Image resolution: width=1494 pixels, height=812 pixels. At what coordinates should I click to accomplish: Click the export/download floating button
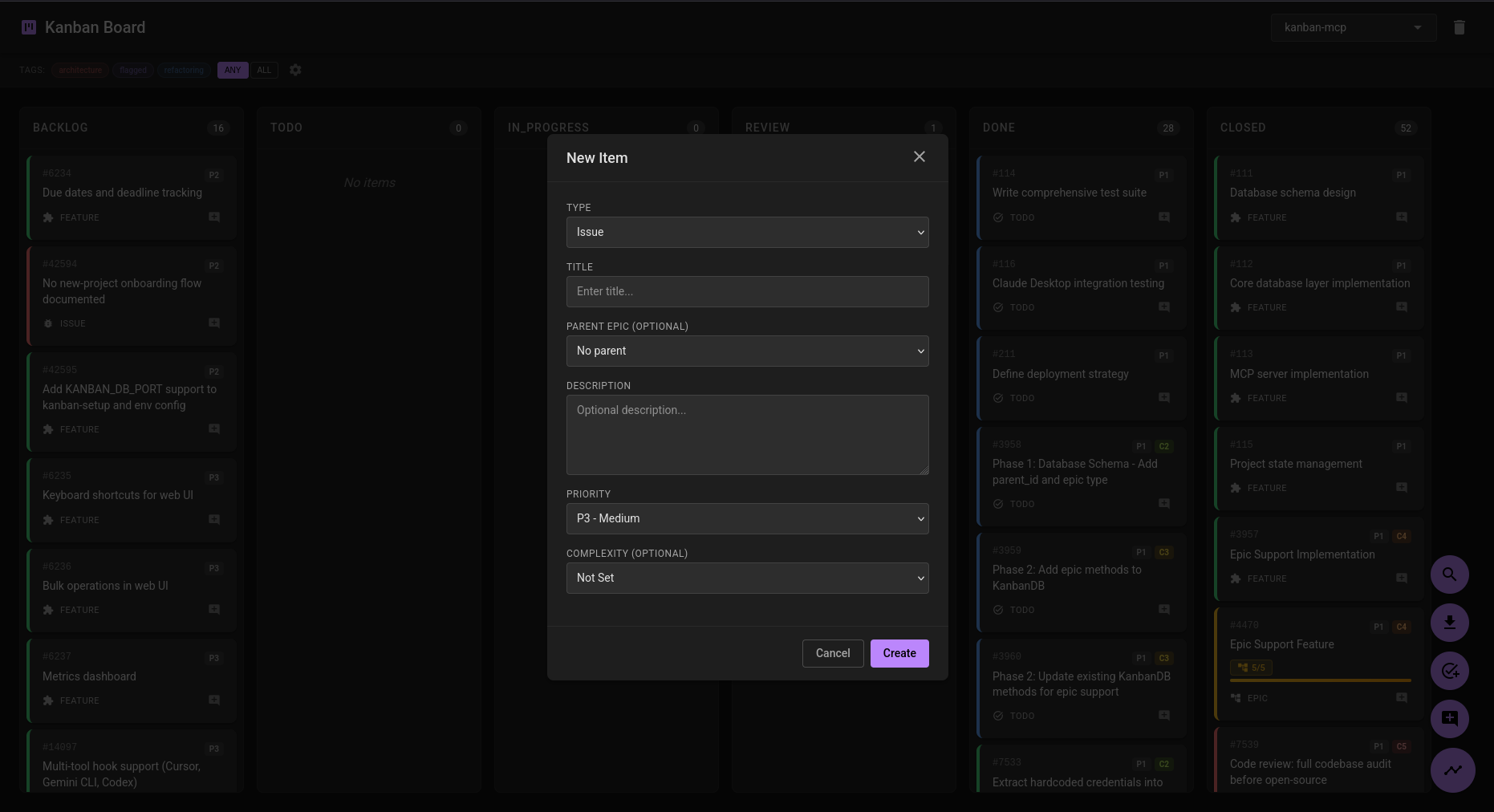pyautogui.click(x=1450, y=623)
